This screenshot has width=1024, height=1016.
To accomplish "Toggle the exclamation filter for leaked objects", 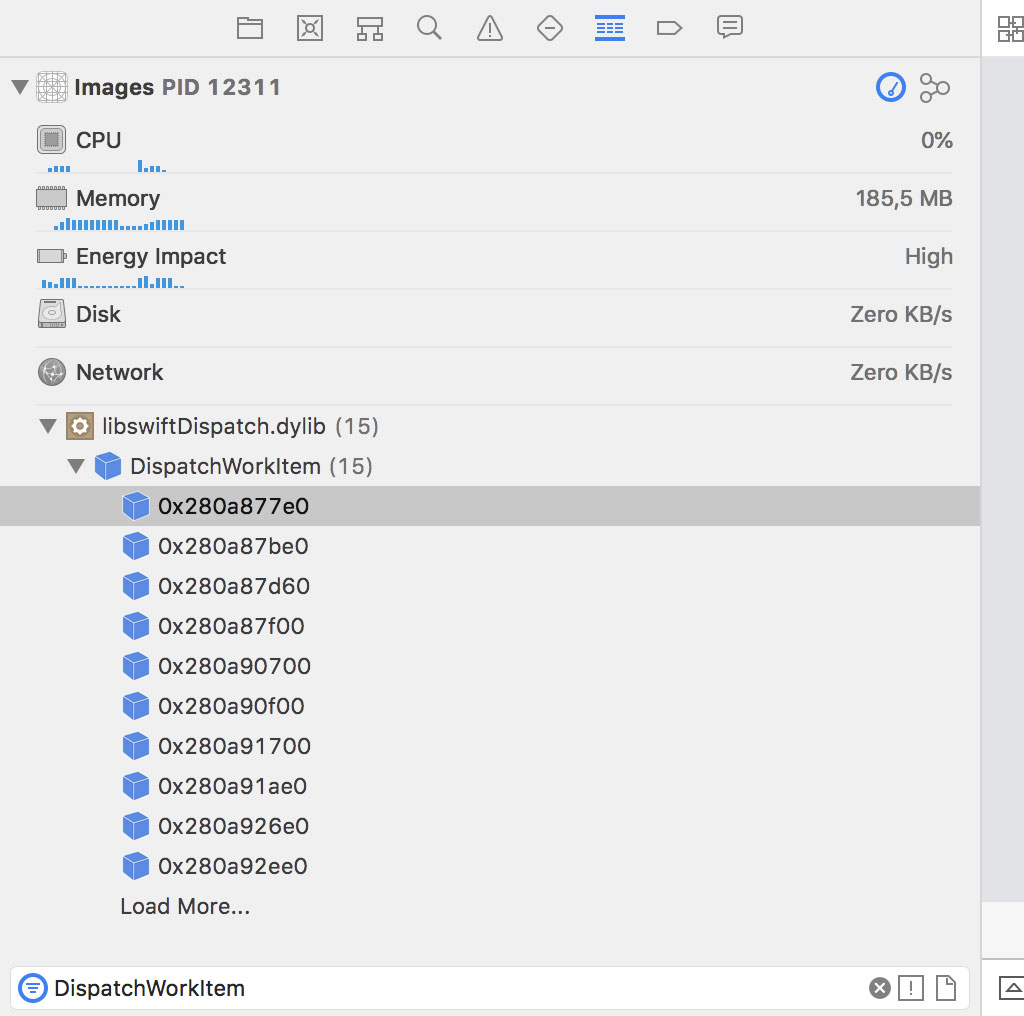I will pyautogui.click(x=910, y=988).
